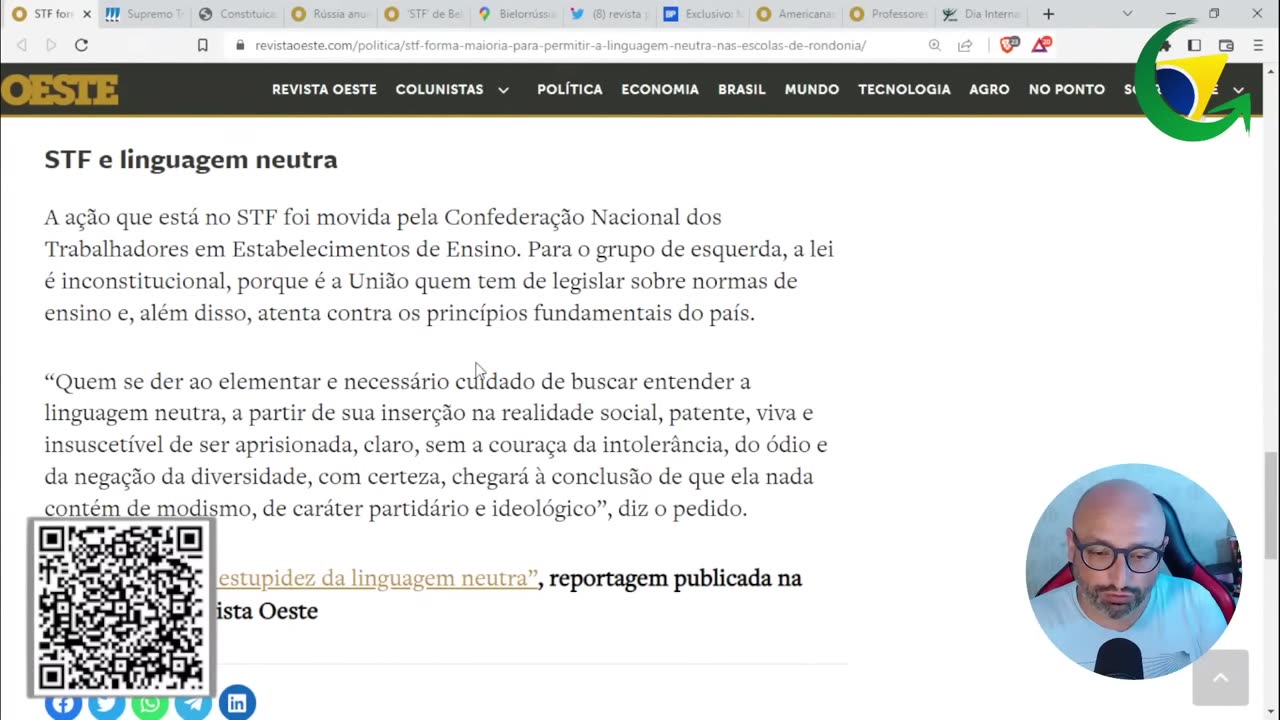Screen dimensions: 1280x720
Task: Click the scrollbar up arrow
Action: pyautogui.click(x=1271, y=70)
